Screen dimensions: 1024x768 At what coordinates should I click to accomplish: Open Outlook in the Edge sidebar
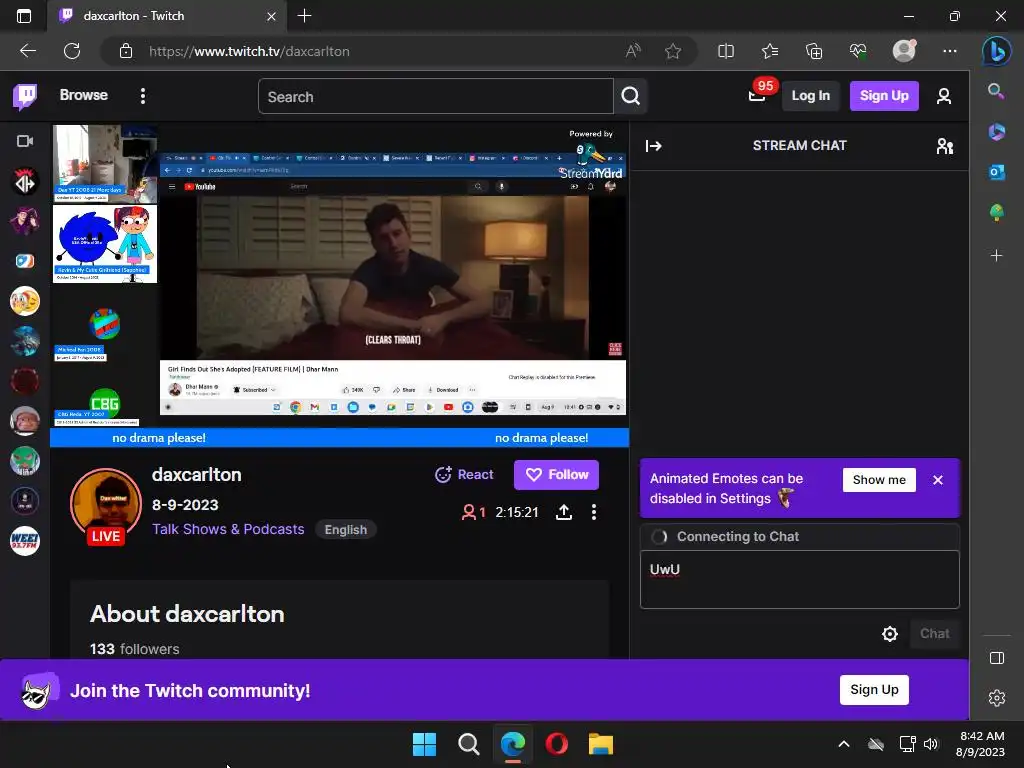(x=997, y=172)
